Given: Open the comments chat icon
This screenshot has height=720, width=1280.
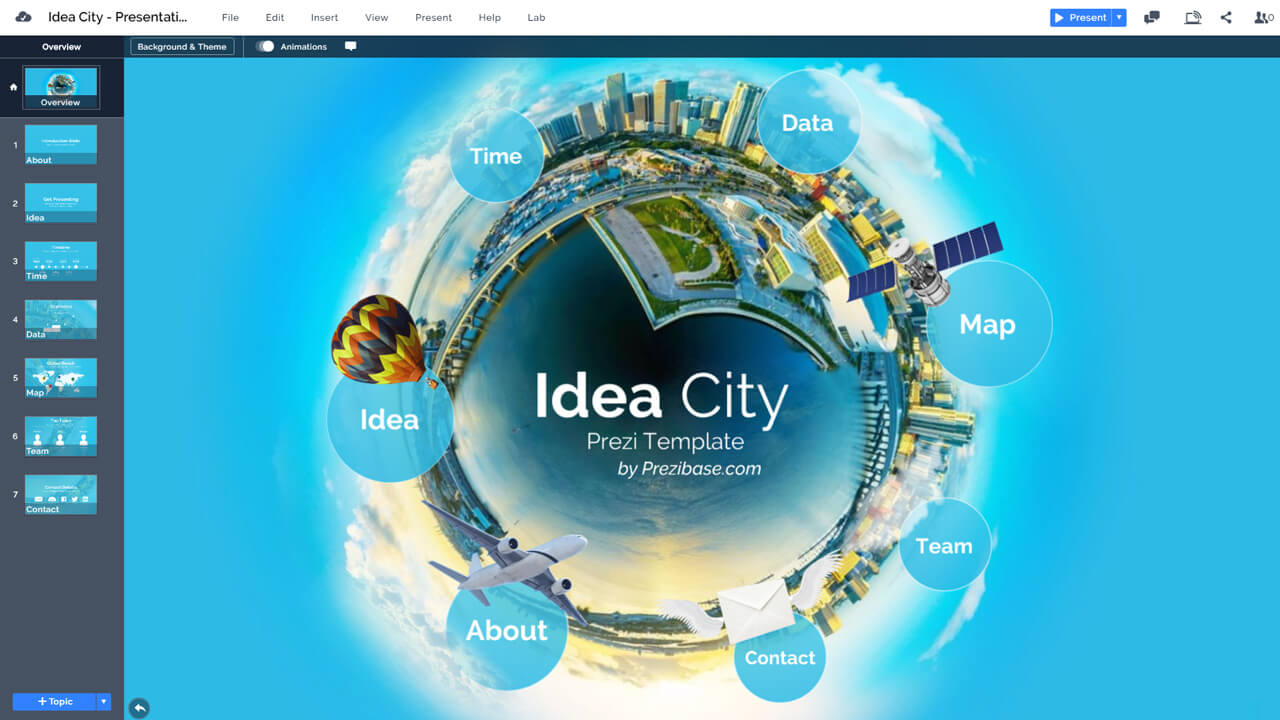Looking at the screenshot, I should click(1152, 17).
